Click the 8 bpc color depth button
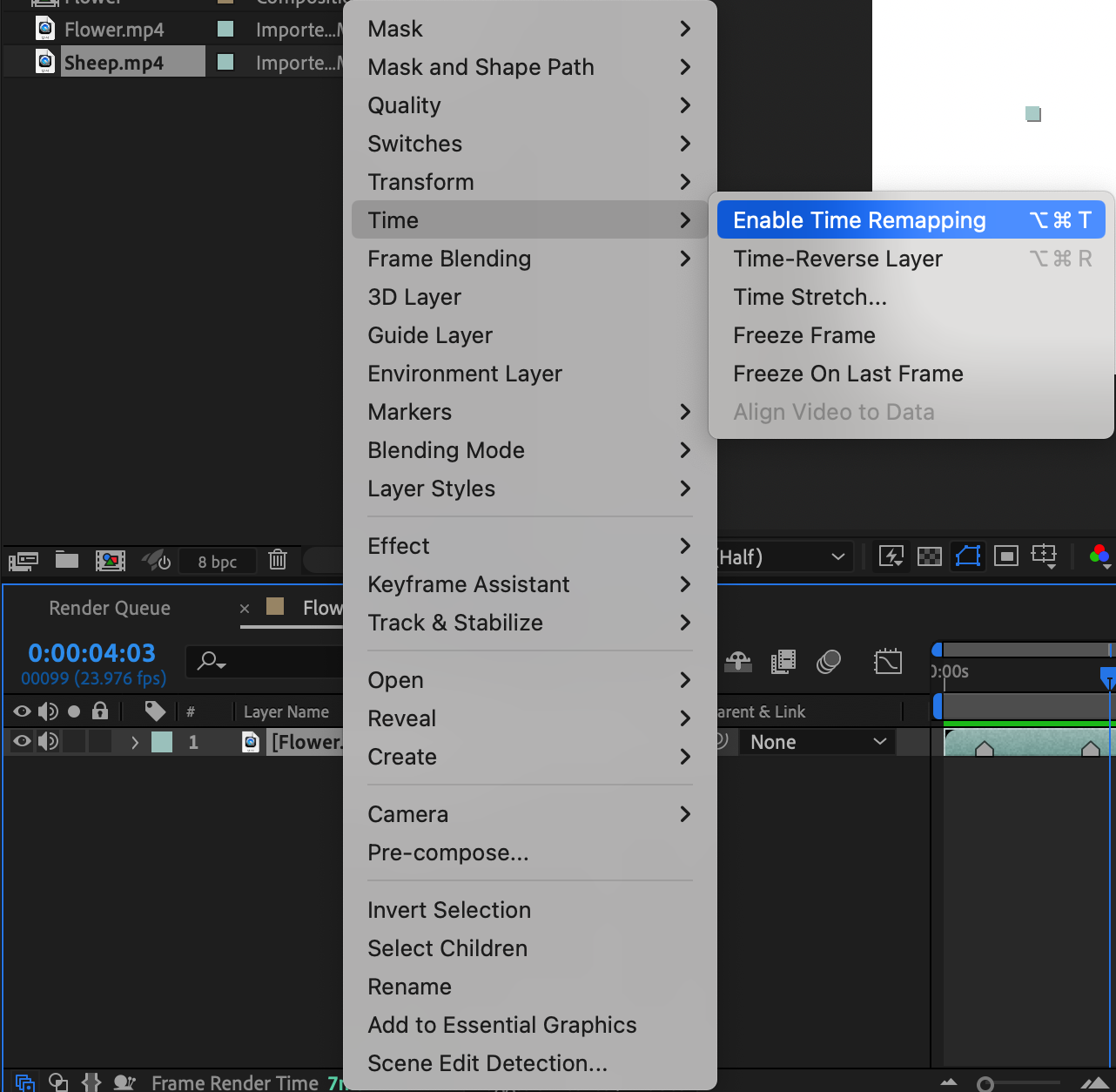This screenshot has height=1092, width=1116. coord(218,562)
